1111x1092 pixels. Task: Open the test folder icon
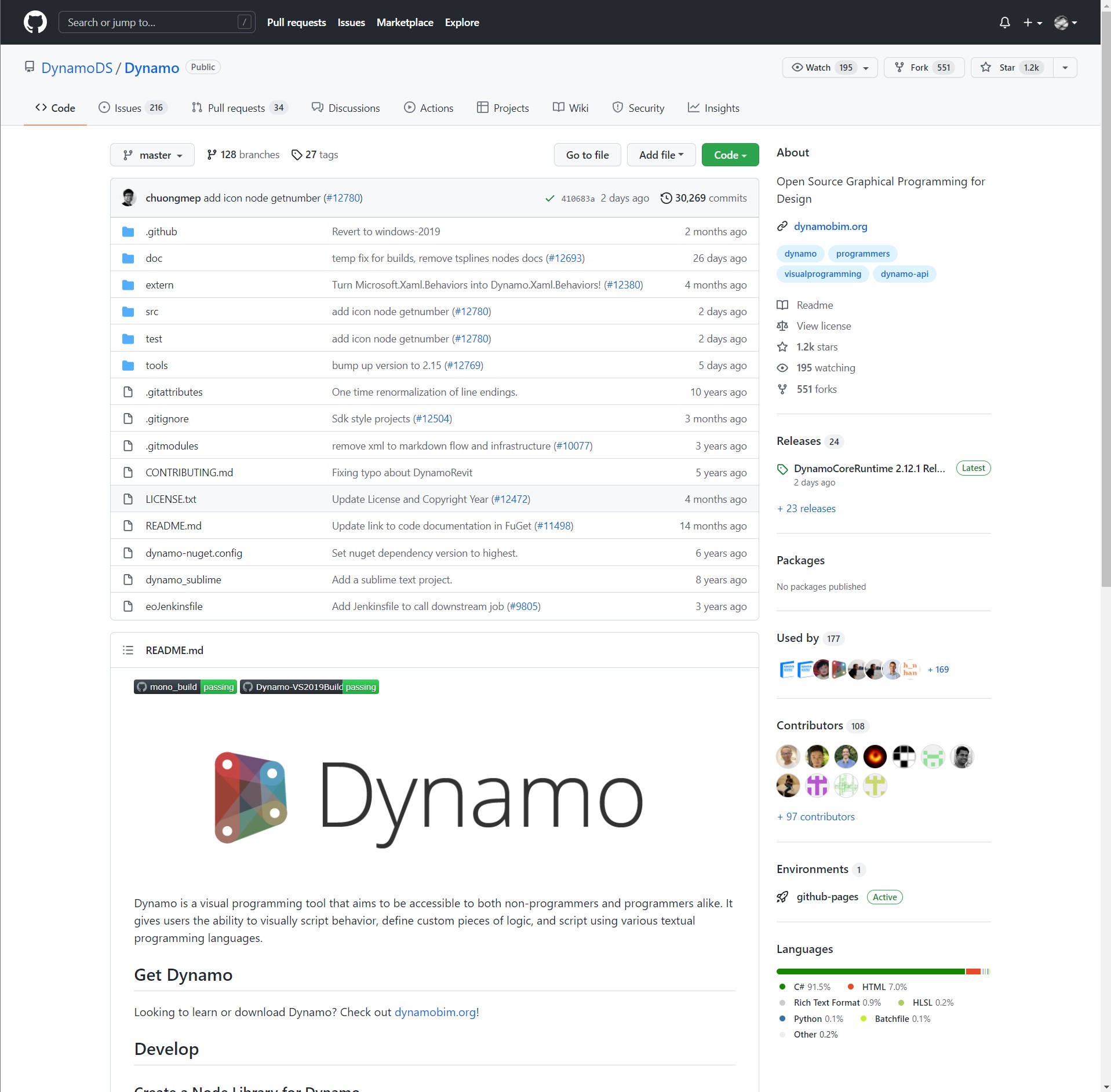[128, 339]
